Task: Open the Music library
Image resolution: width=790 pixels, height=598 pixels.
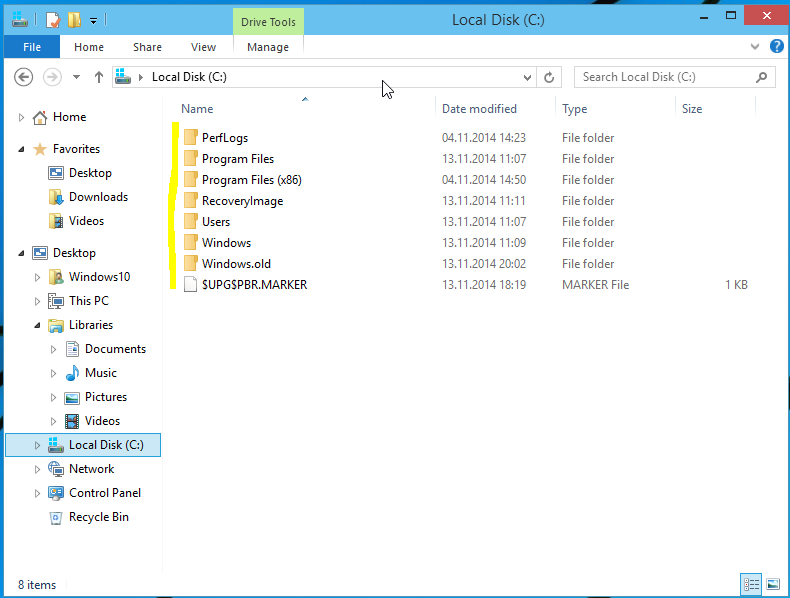Action: point(101,373)
